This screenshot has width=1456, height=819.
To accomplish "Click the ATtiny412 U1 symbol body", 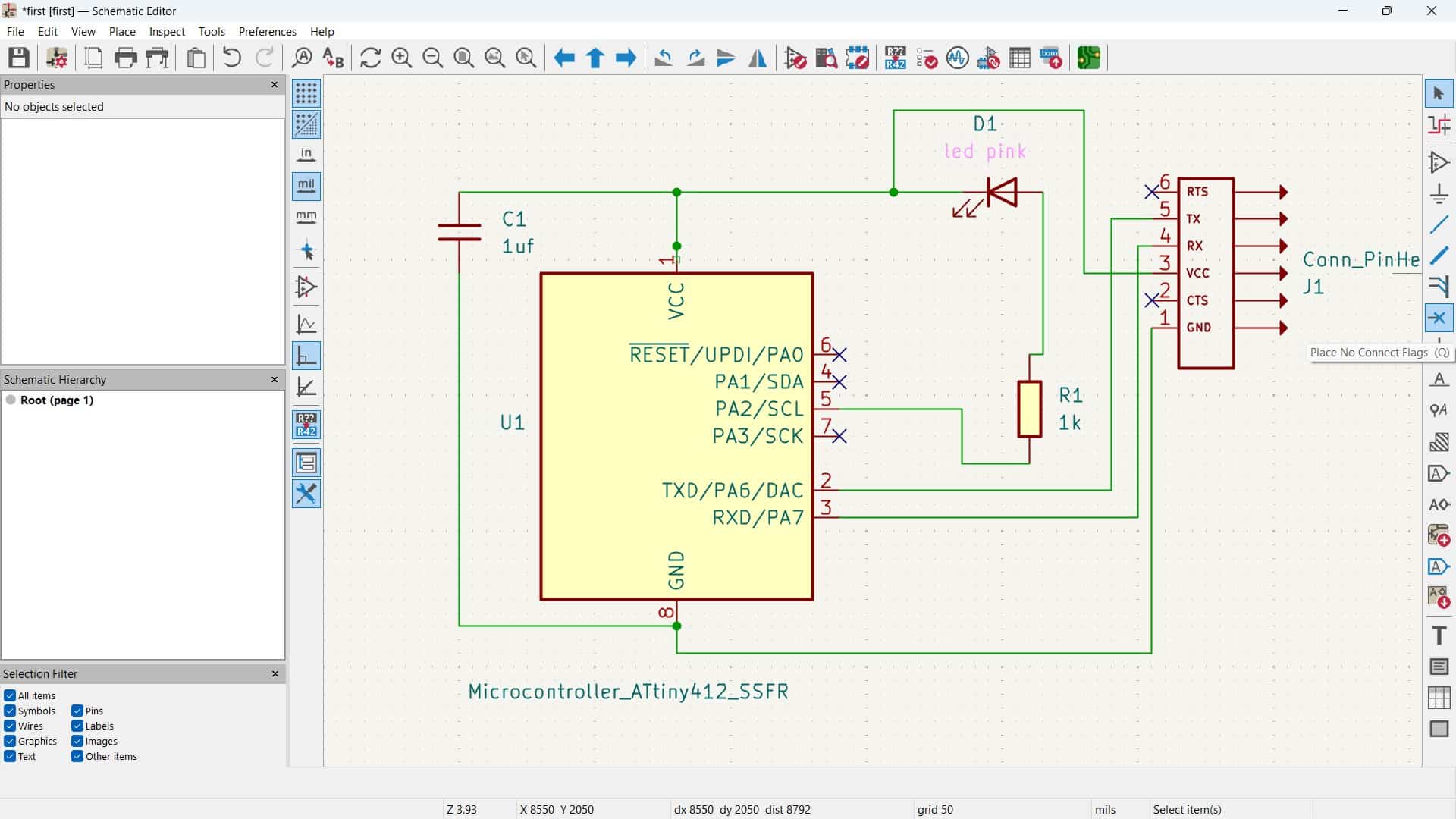I will 591,455.
